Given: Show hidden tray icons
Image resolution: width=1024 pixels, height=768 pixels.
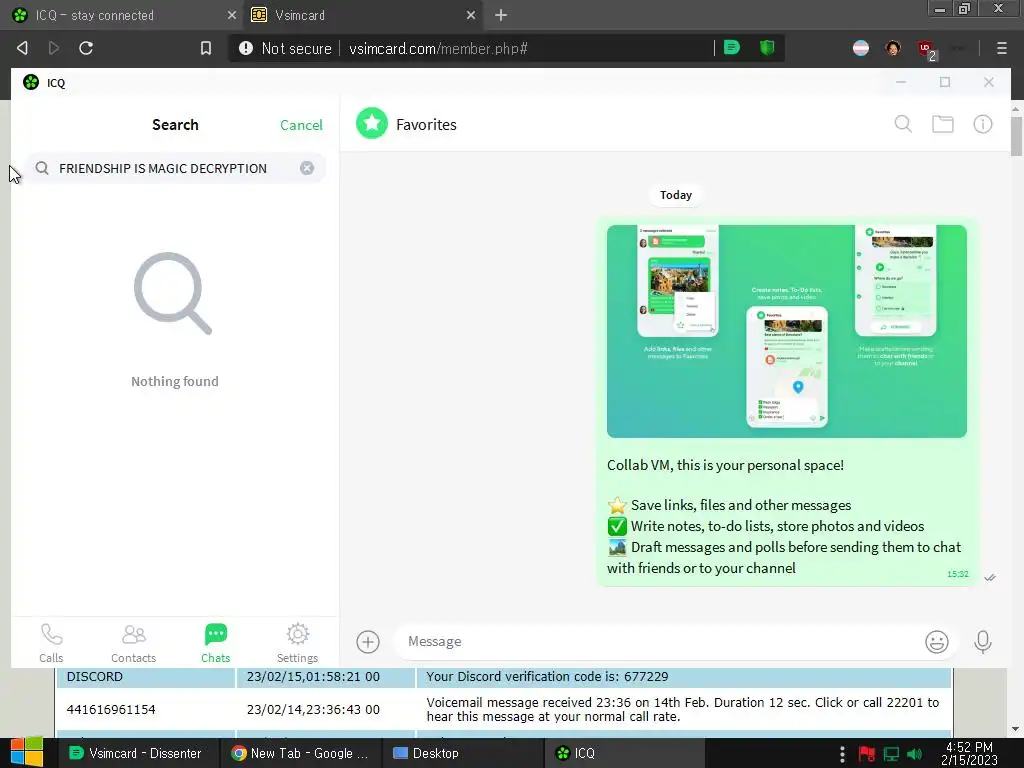Looking at the screenshot, I should pyautogui.click(x=842, y=754).
